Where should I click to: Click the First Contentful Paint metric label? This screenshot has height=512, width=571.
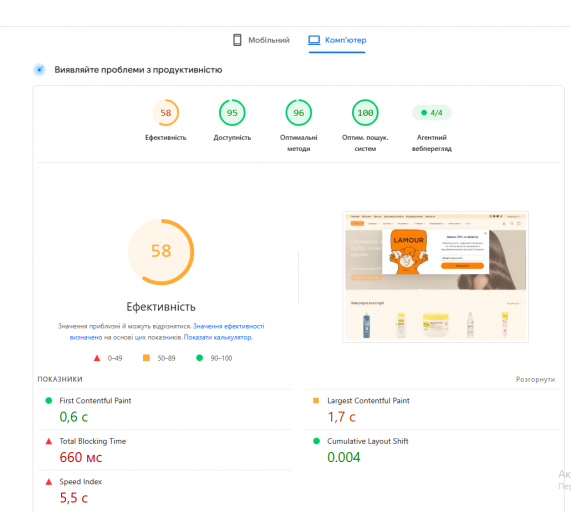95,401
